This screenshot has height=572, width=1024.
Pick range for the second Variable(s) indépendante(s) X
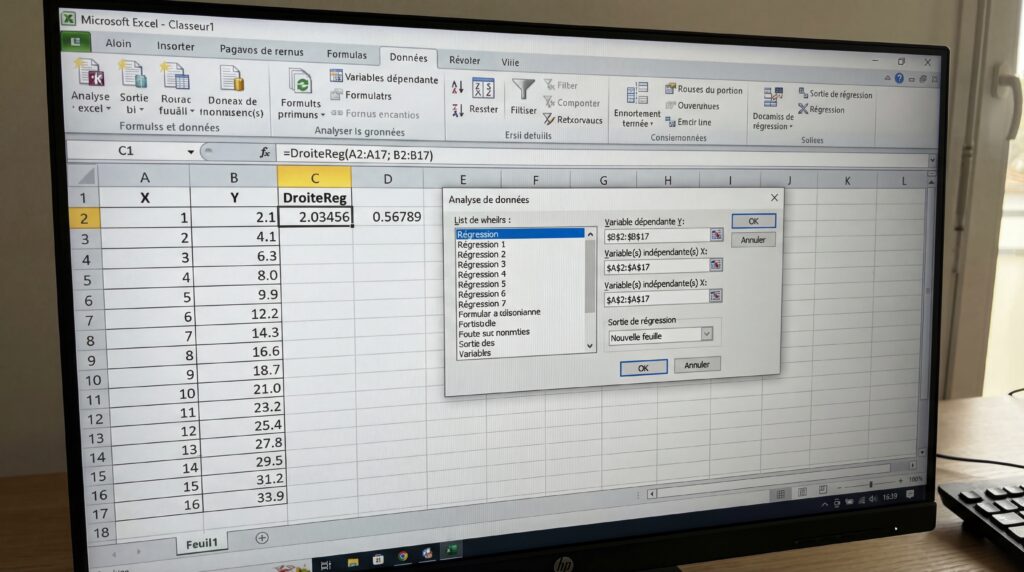(x=715, y=296)
